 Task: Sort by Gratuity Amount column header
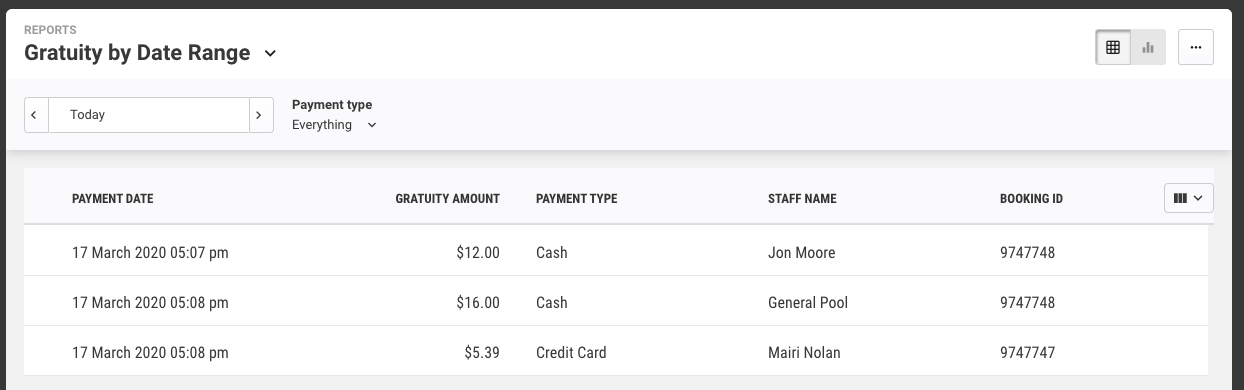(447, 199)
